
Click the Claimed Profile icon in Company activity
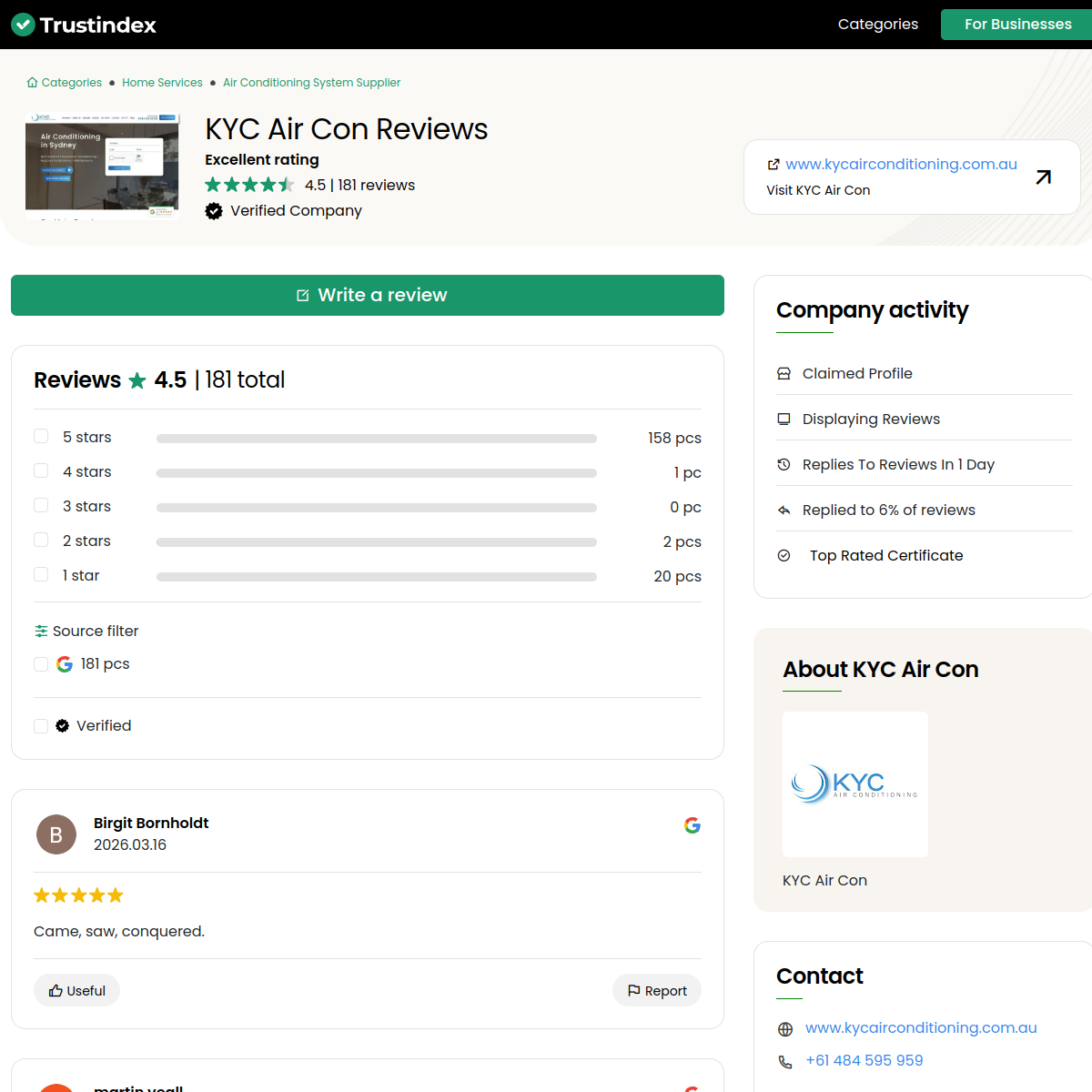[x=784, y=373]
